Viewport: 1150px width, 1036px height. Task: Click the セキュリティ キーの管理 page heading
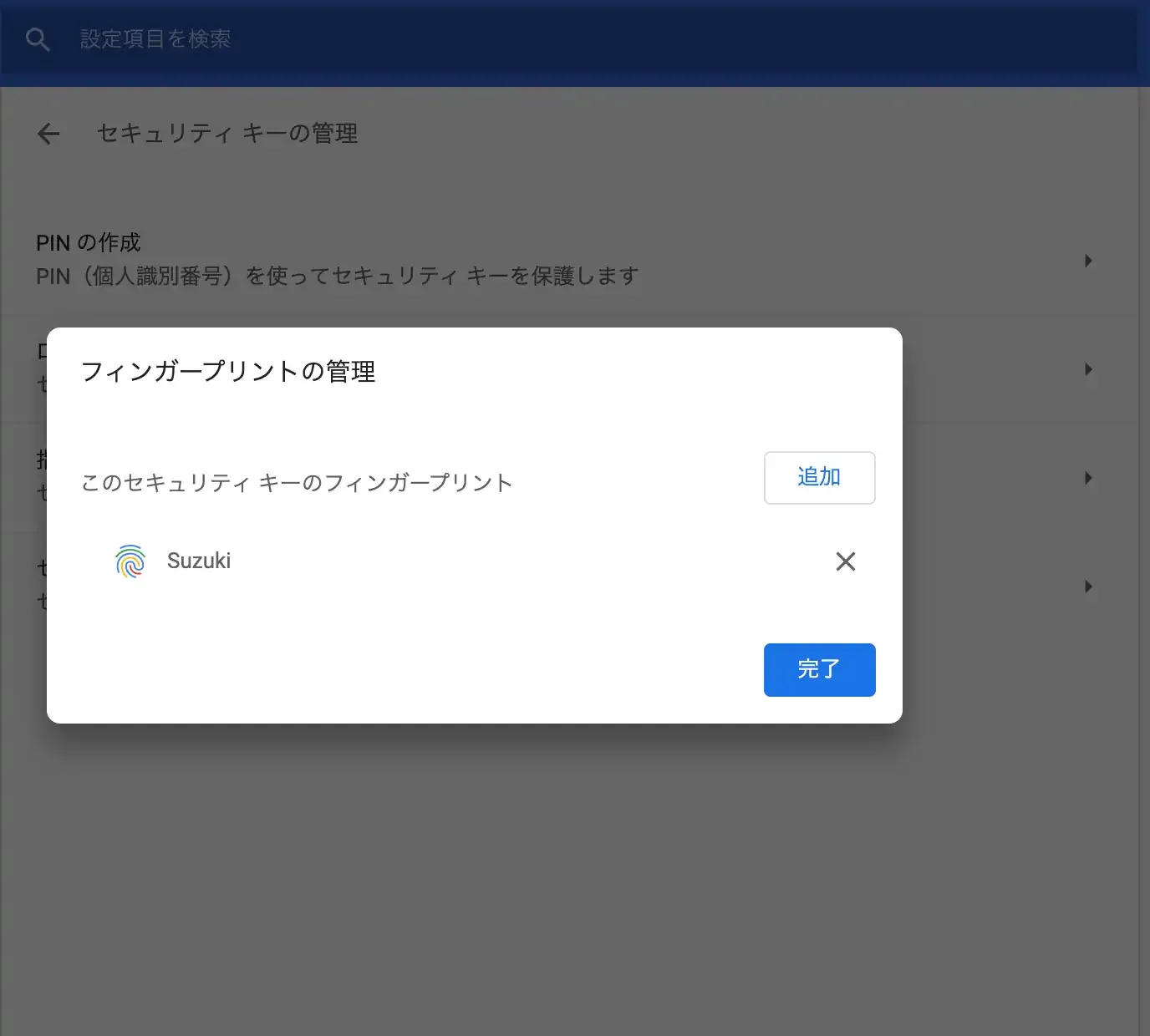[x=227, y=134]
